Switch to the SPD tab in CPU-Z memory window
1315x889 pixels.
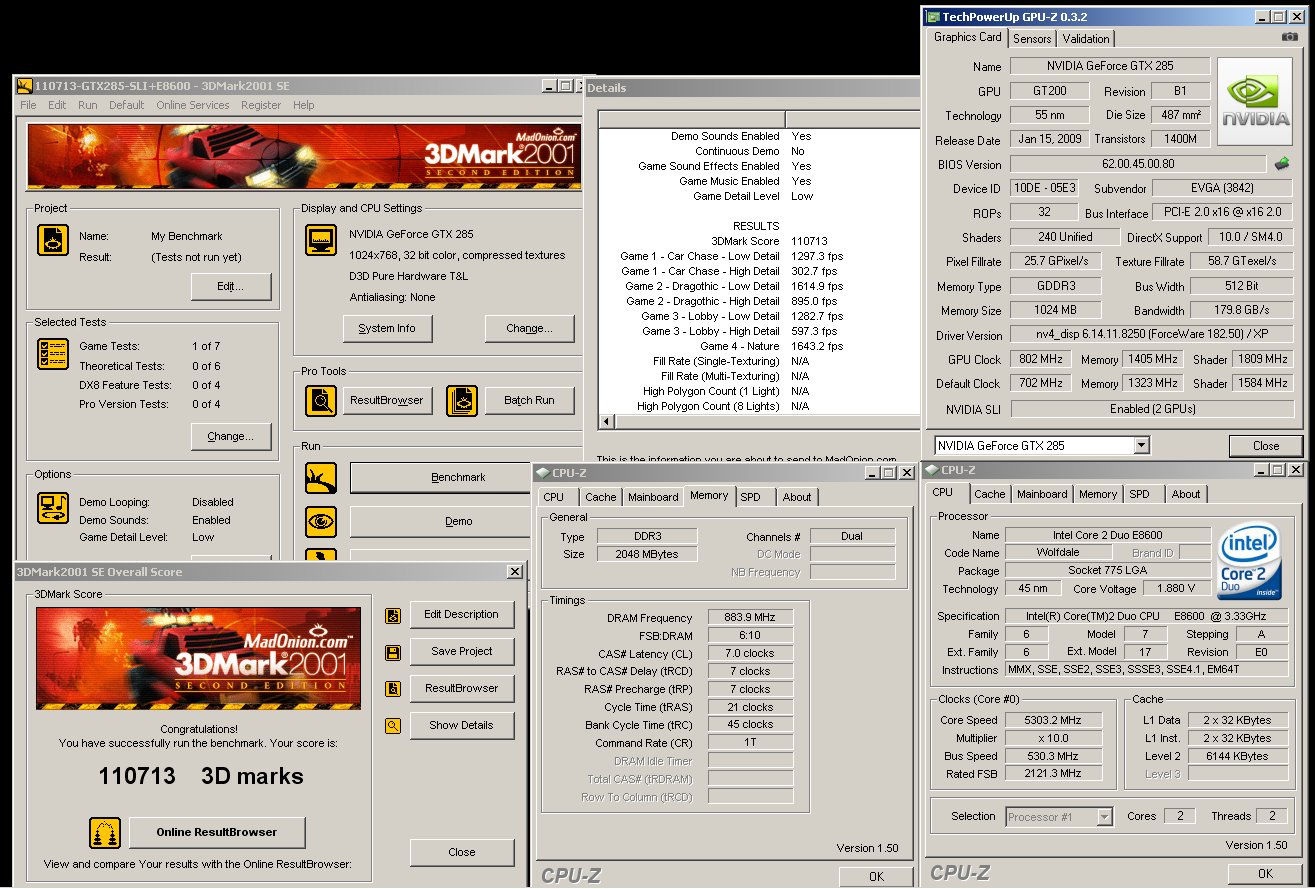click(750, 497)
